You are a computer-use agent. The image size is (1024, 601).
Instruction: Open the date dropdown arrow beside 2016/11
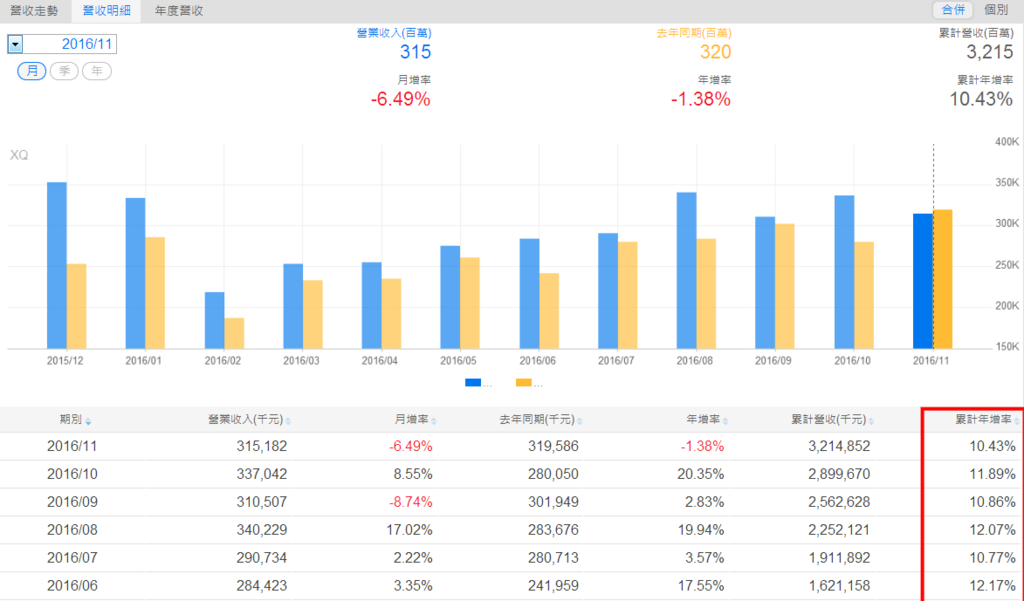pos(15,44)
